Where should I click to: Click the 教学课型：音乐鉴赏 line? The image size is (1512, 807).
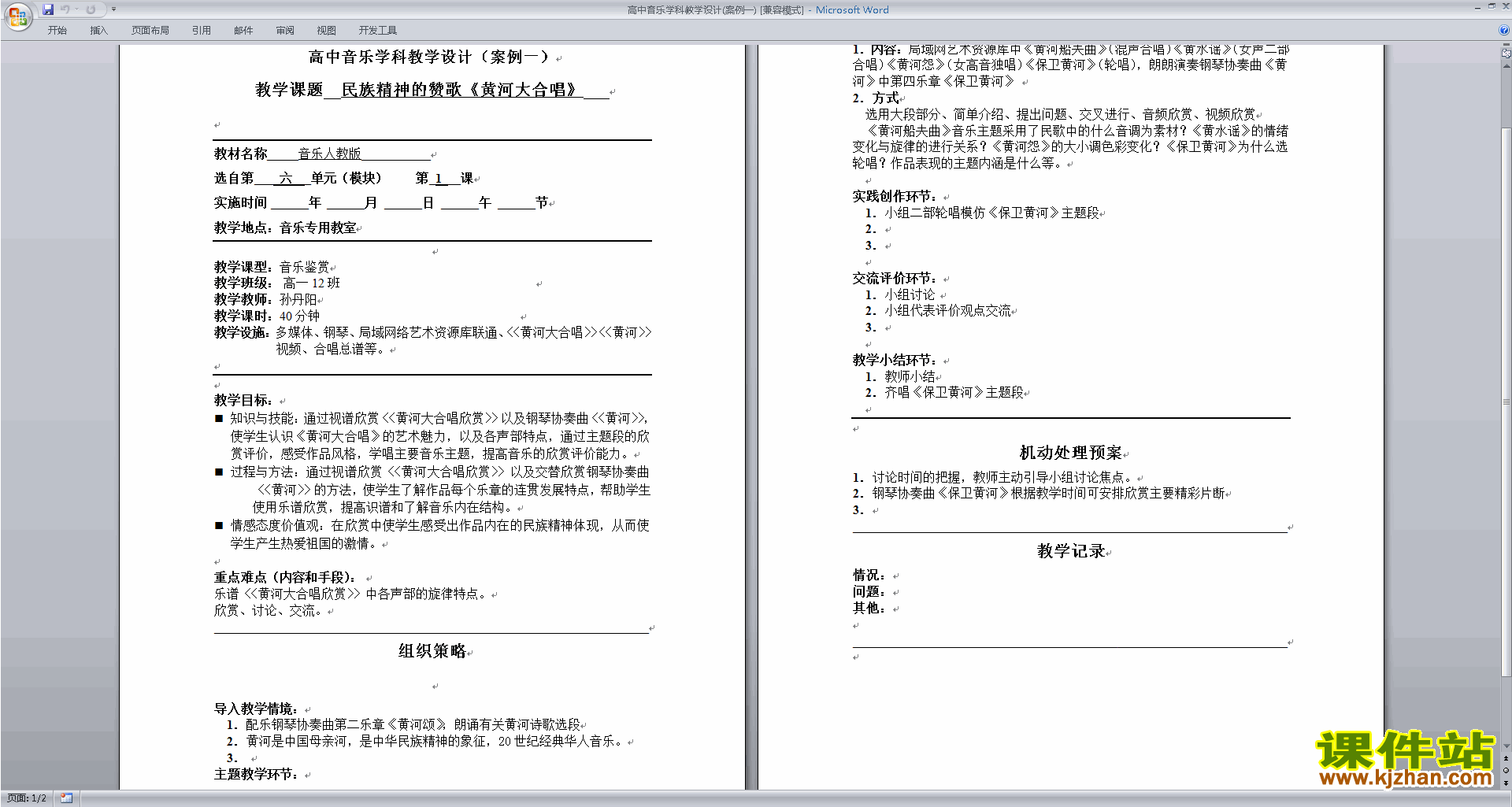pos(272,267)
